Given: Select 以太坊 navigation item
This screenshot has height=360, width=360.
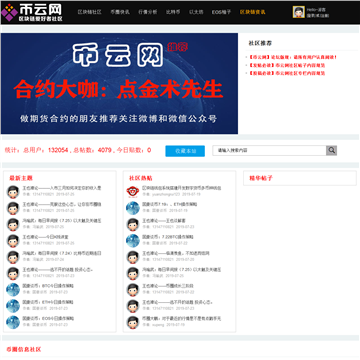Looking at the screenshot, I should [x=196, y=12].
